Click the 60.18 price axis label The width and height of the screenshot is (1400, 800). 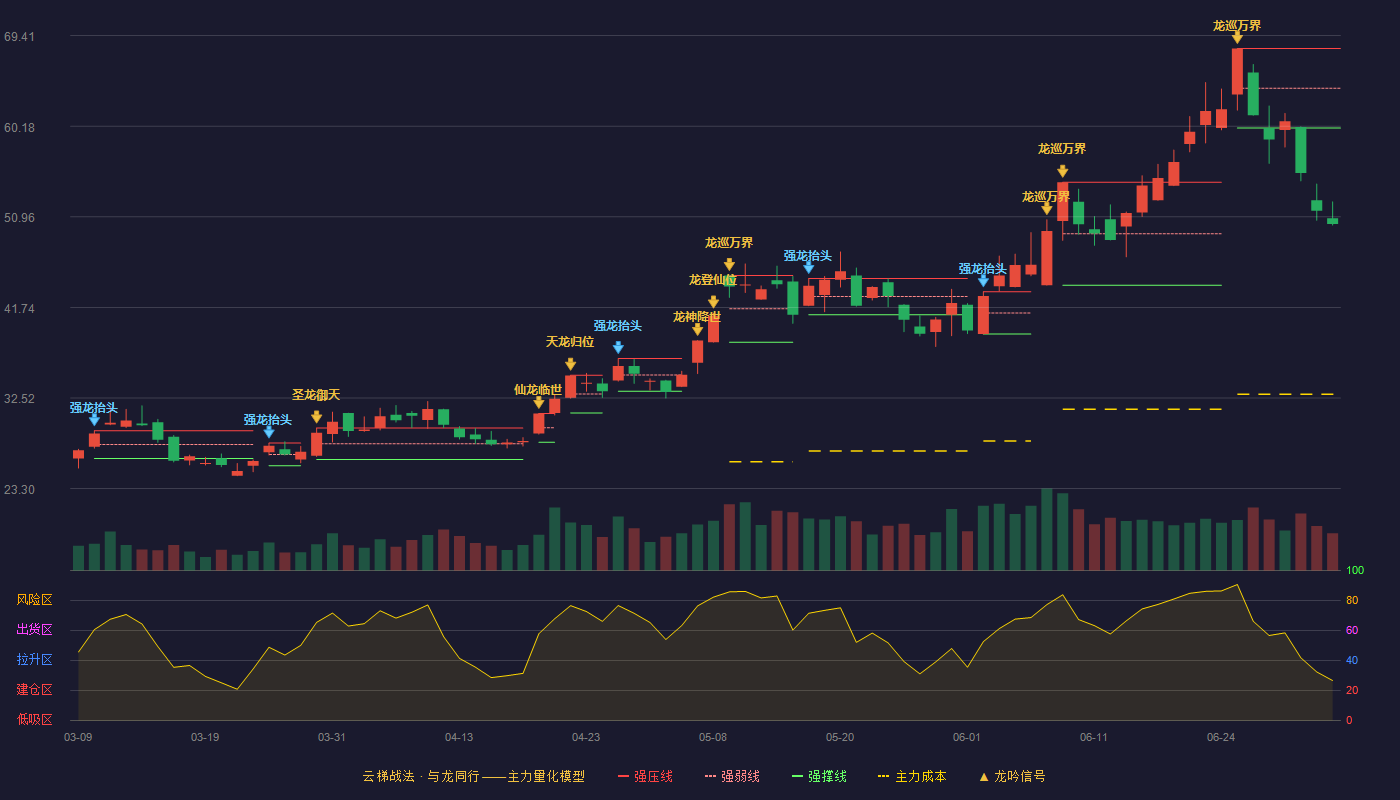click(x=19, y=127)
